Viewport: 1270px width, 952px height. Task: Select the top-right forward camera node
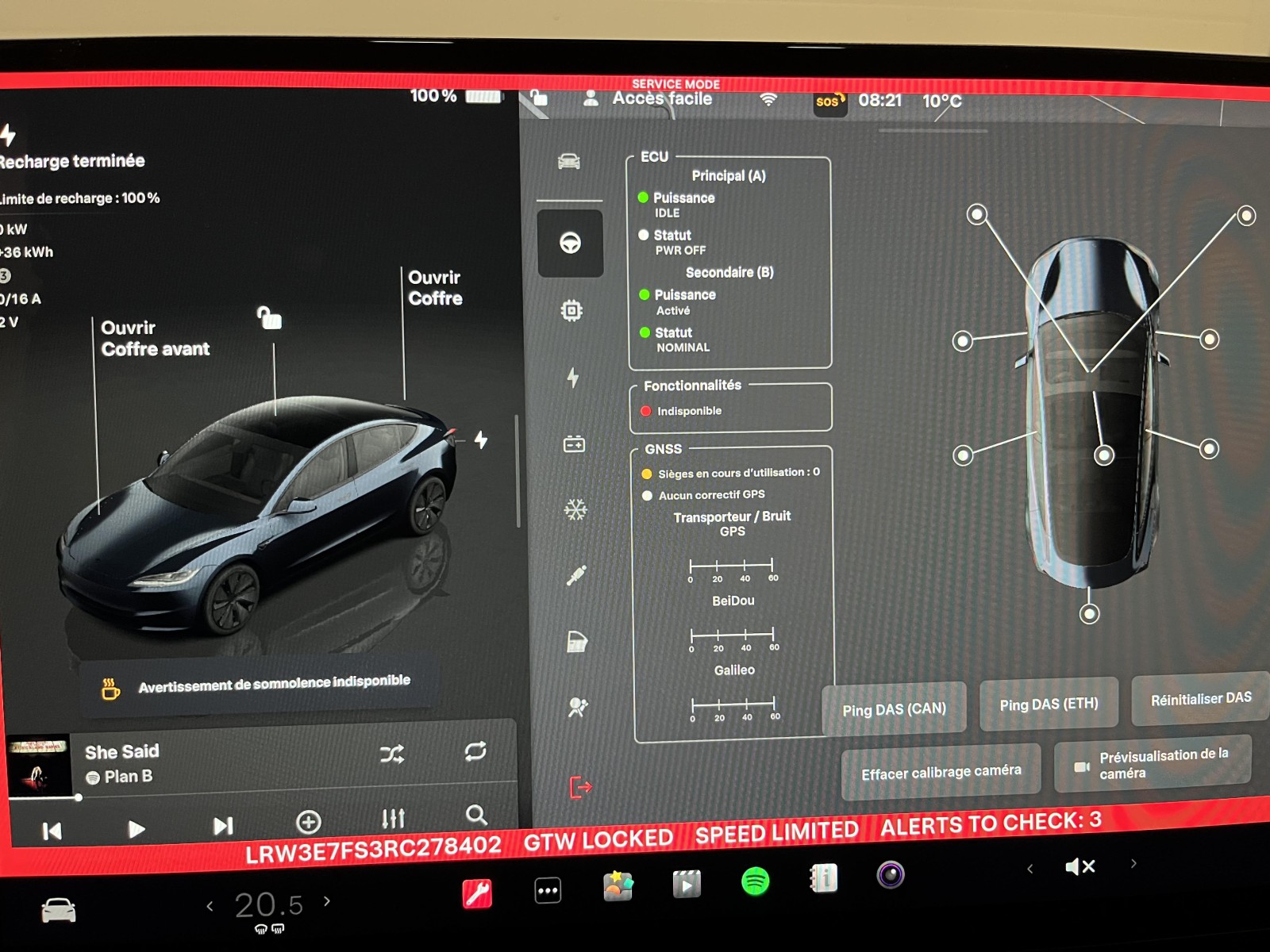click(x=1246, y=216)
